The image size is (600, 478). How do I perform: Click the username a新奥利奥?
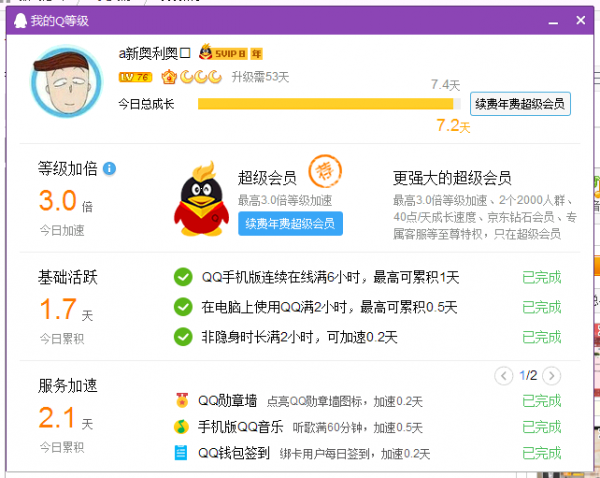coord(154,53)
